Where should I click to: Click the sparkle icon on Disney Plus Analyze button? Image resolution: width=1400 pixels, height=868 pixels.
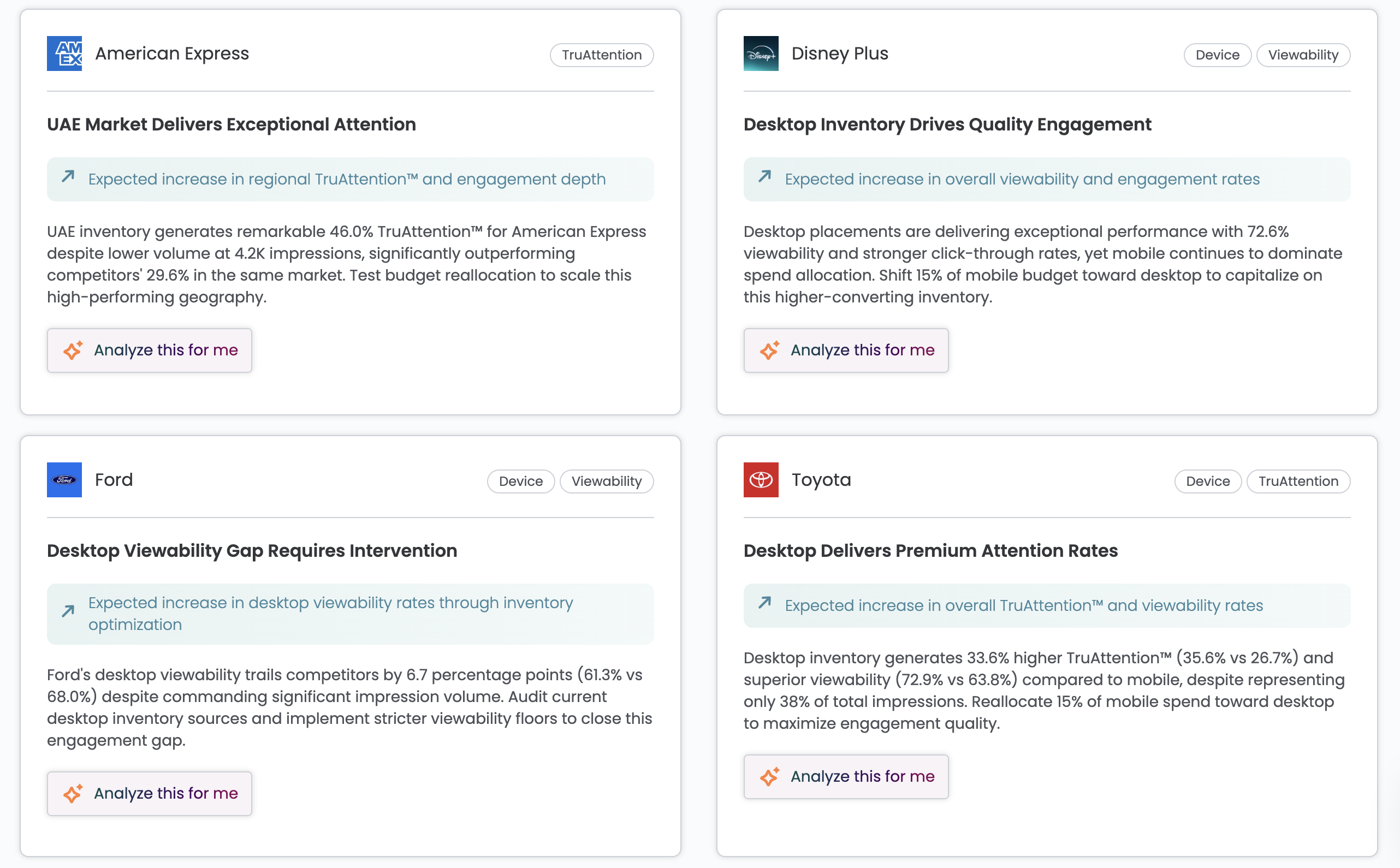tap(770, 350)
